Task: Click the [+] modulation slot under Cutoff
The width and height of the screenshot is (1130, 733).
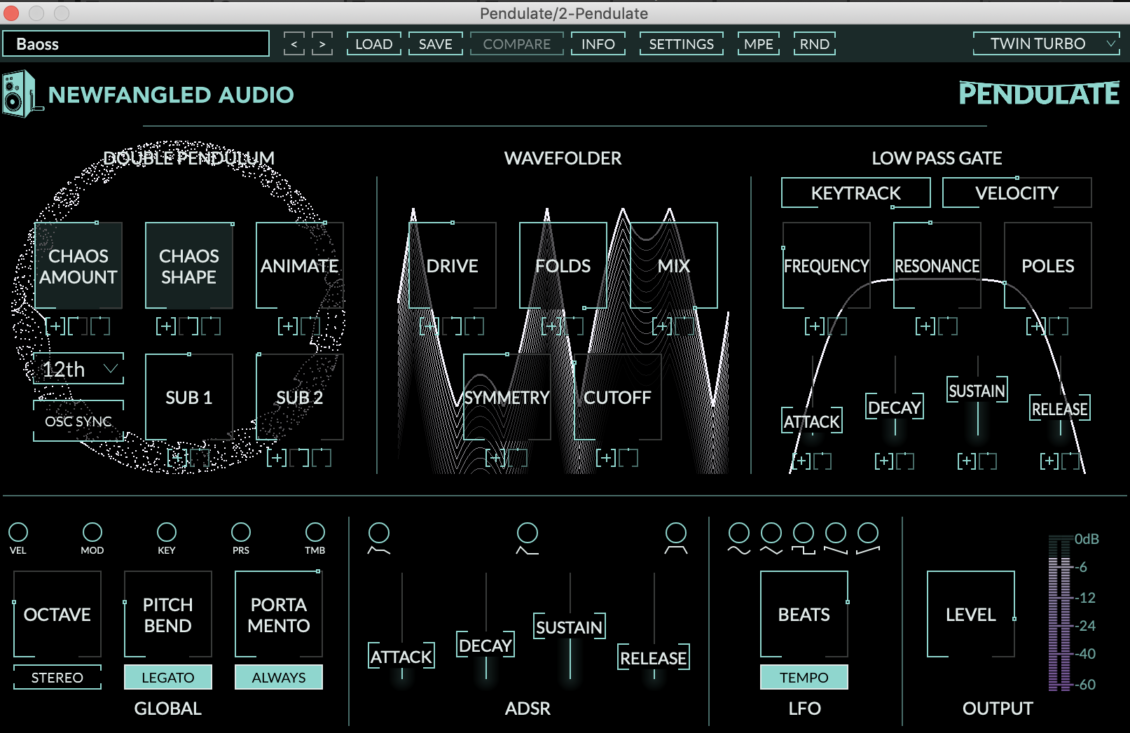Action: click(x=606, y=458)
